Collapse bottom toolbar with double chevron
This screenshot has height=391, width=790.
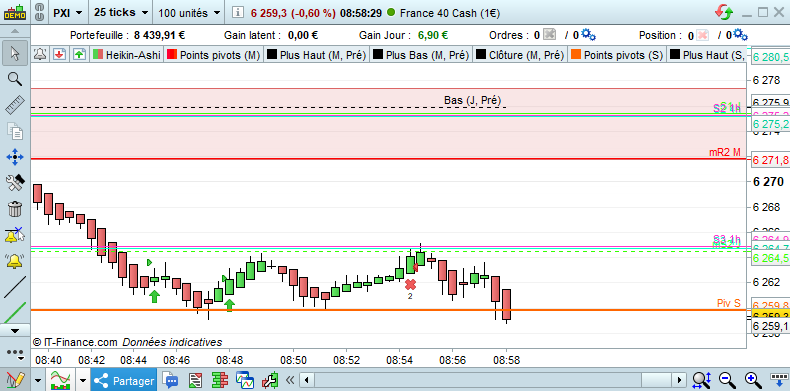[x=290, y=380]
